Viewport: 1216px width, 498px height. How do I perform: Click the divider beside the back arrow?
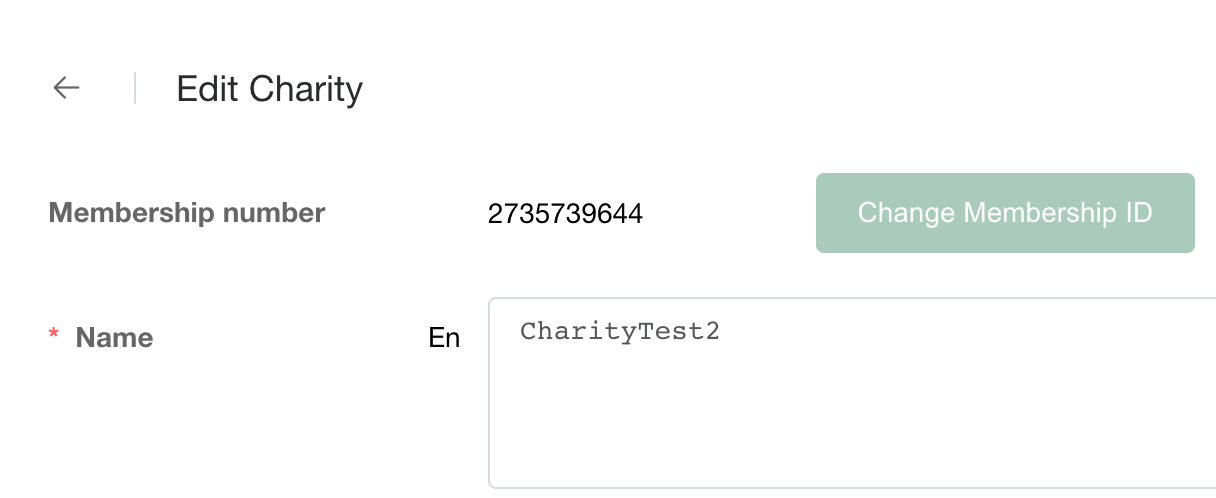134,88
